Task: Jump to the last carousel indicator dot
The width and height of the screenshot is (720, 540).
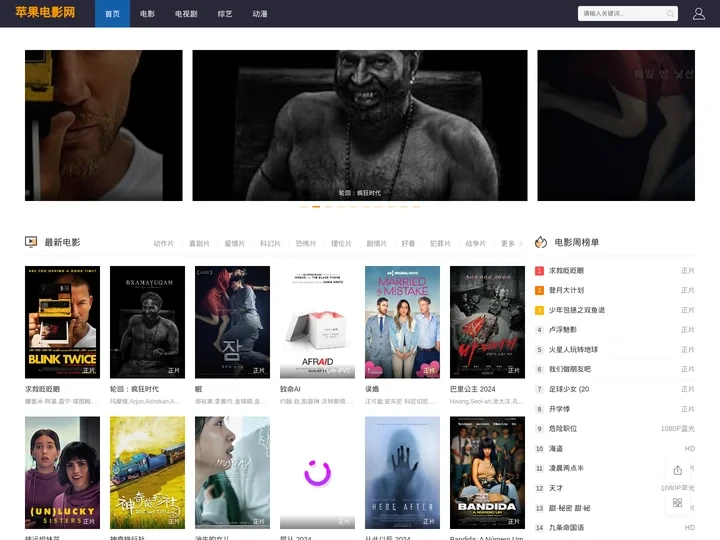Action: click(416, 207)
